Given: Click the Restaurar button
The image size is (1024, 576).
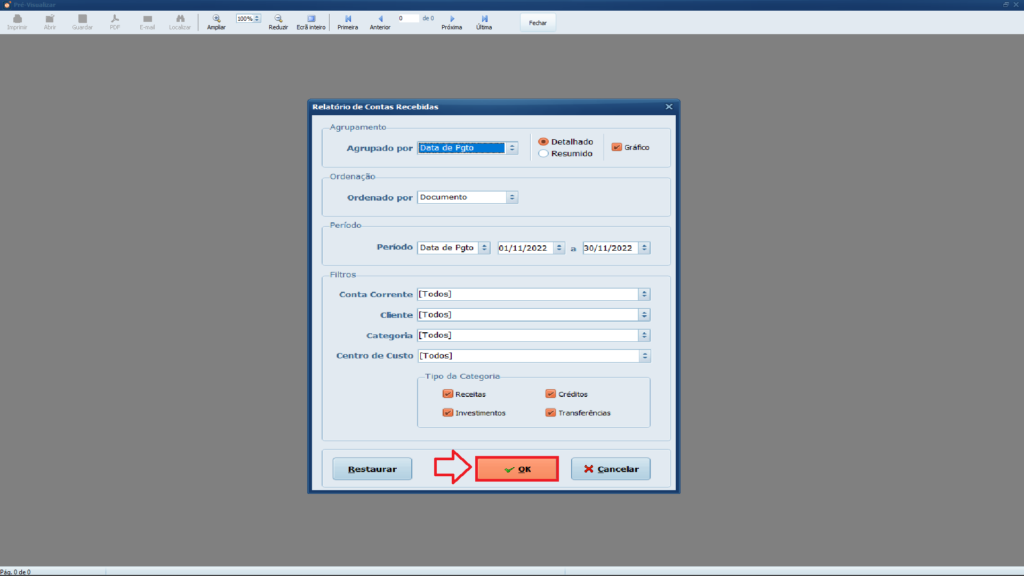Looking at the screenshot, I should click(372, 469).
